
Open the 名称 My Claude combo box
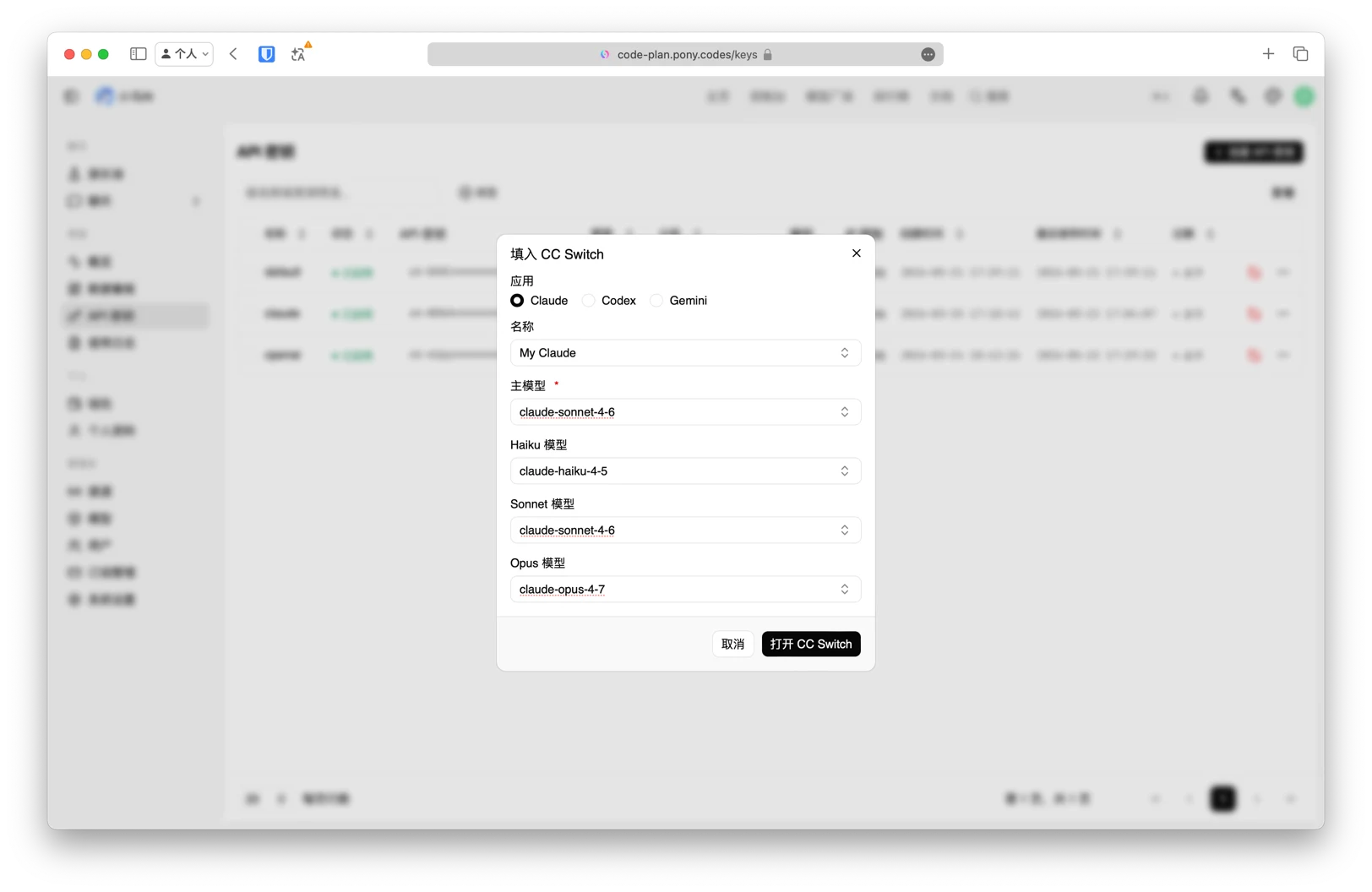(x=685, y=353)
